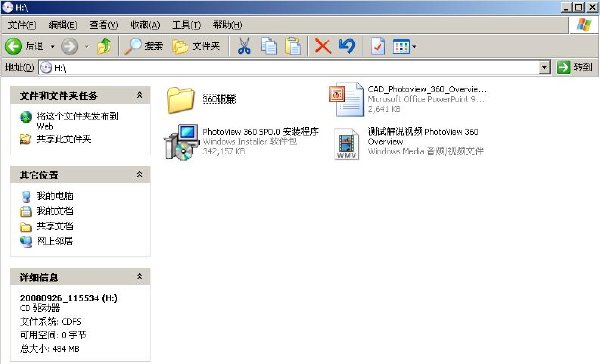
Task: Open 网上邻居 from other places
Action: point(55,241)
